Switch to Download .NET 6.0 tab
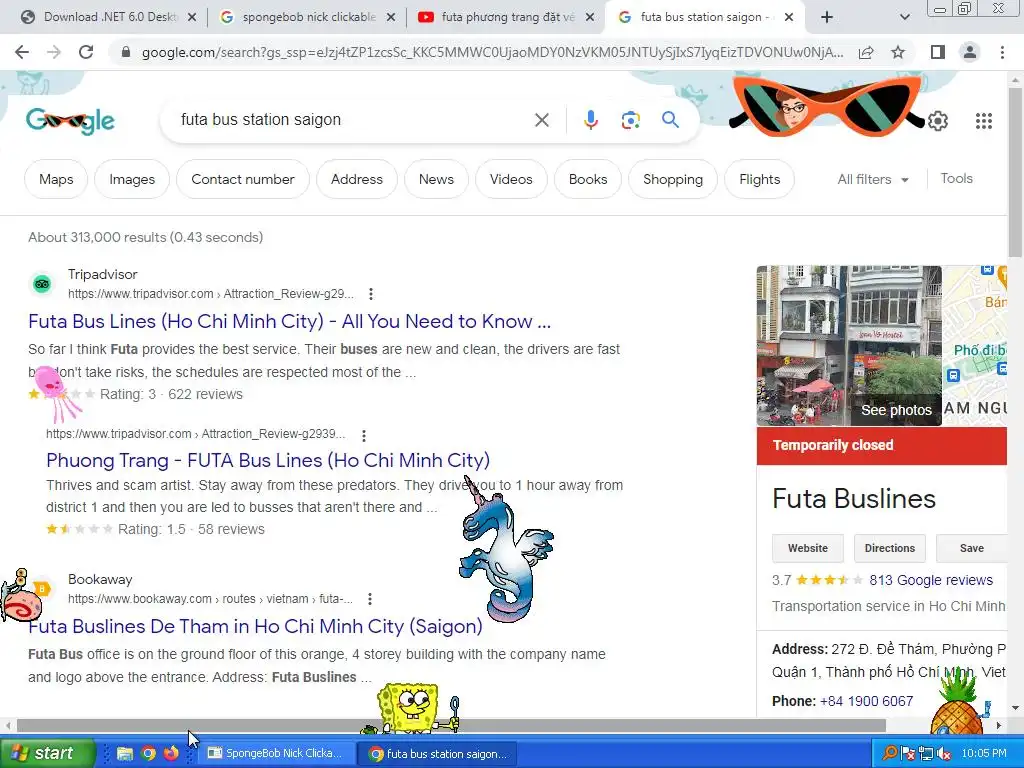1024x768 pixels. tap(108, 17)
